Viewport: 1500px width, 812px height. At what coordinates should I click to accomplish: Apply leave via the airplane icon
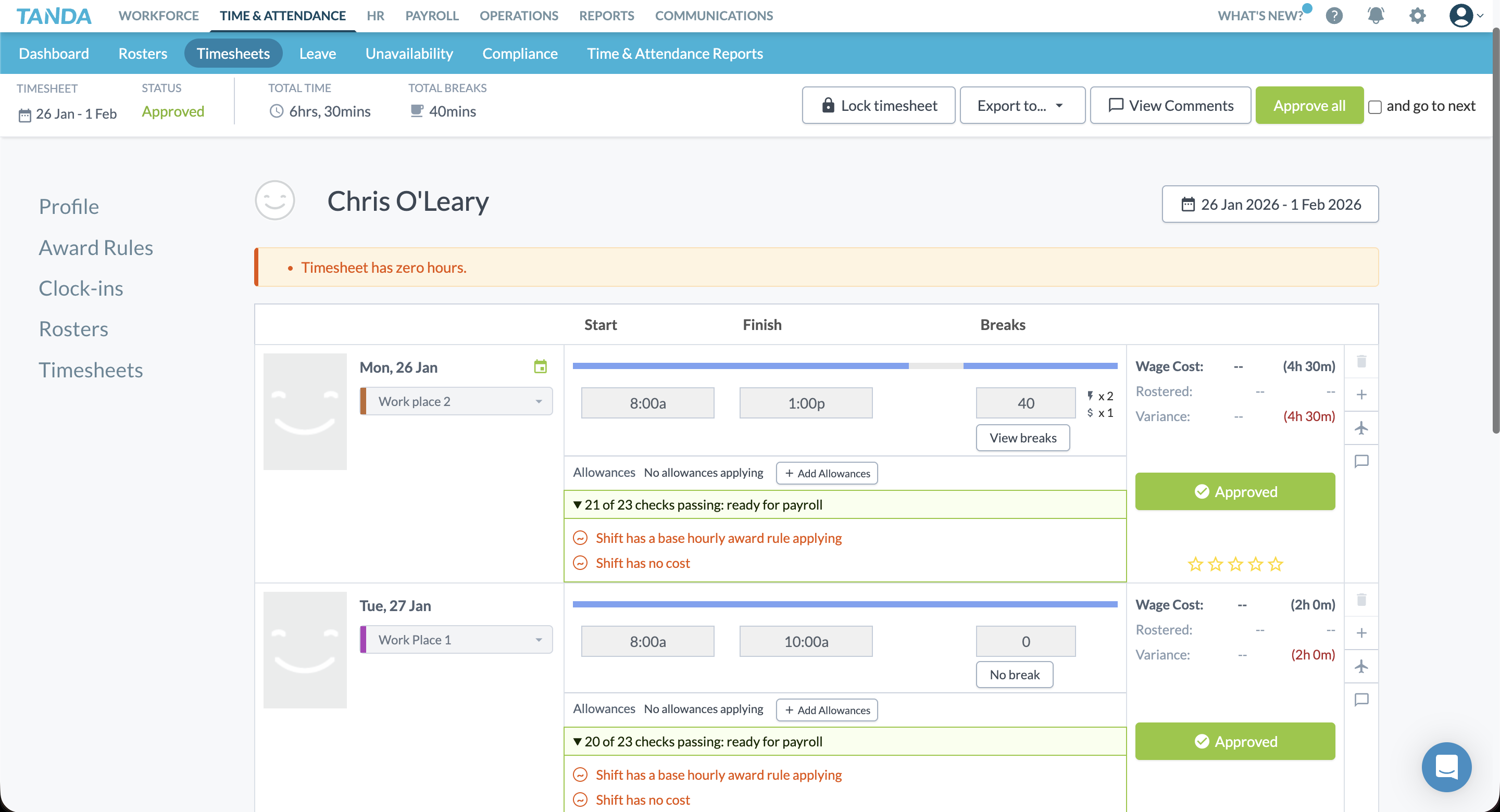click(1362, 428)
